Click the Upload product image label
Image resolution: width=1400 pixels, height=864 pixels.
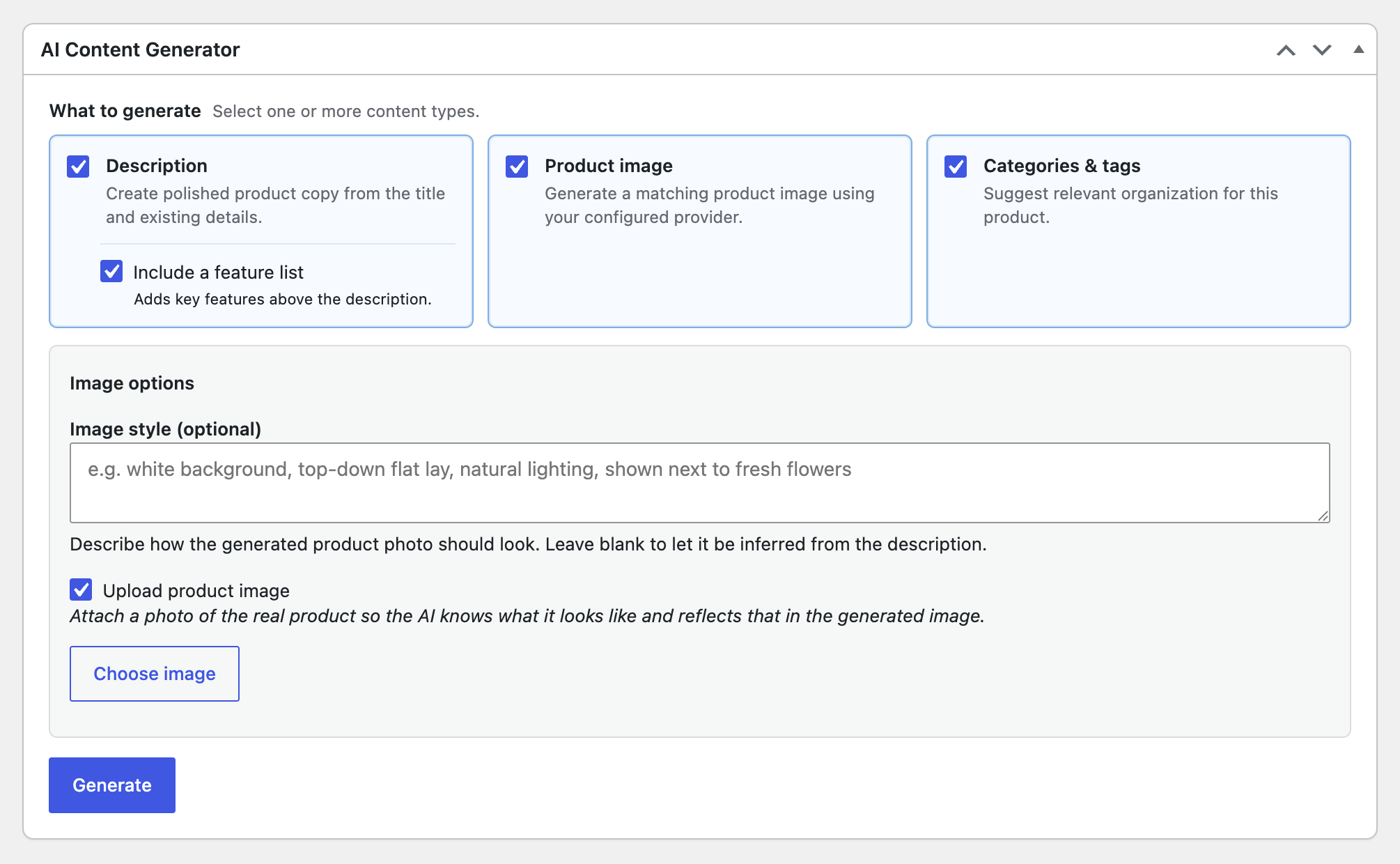(x=196, y=591)
